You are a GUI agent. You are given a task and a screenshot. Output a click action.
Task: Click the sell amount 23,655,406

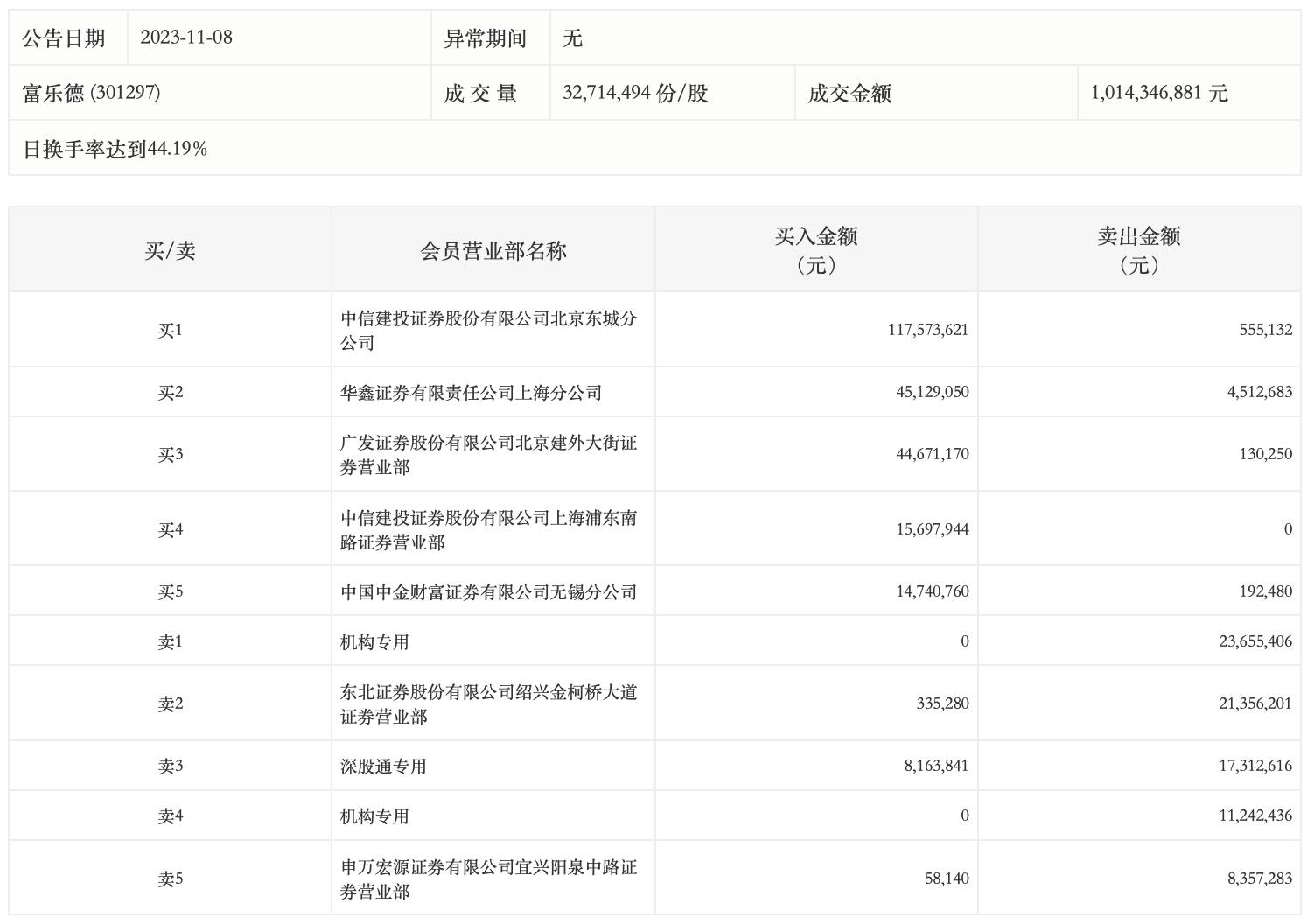(1255, 641)
